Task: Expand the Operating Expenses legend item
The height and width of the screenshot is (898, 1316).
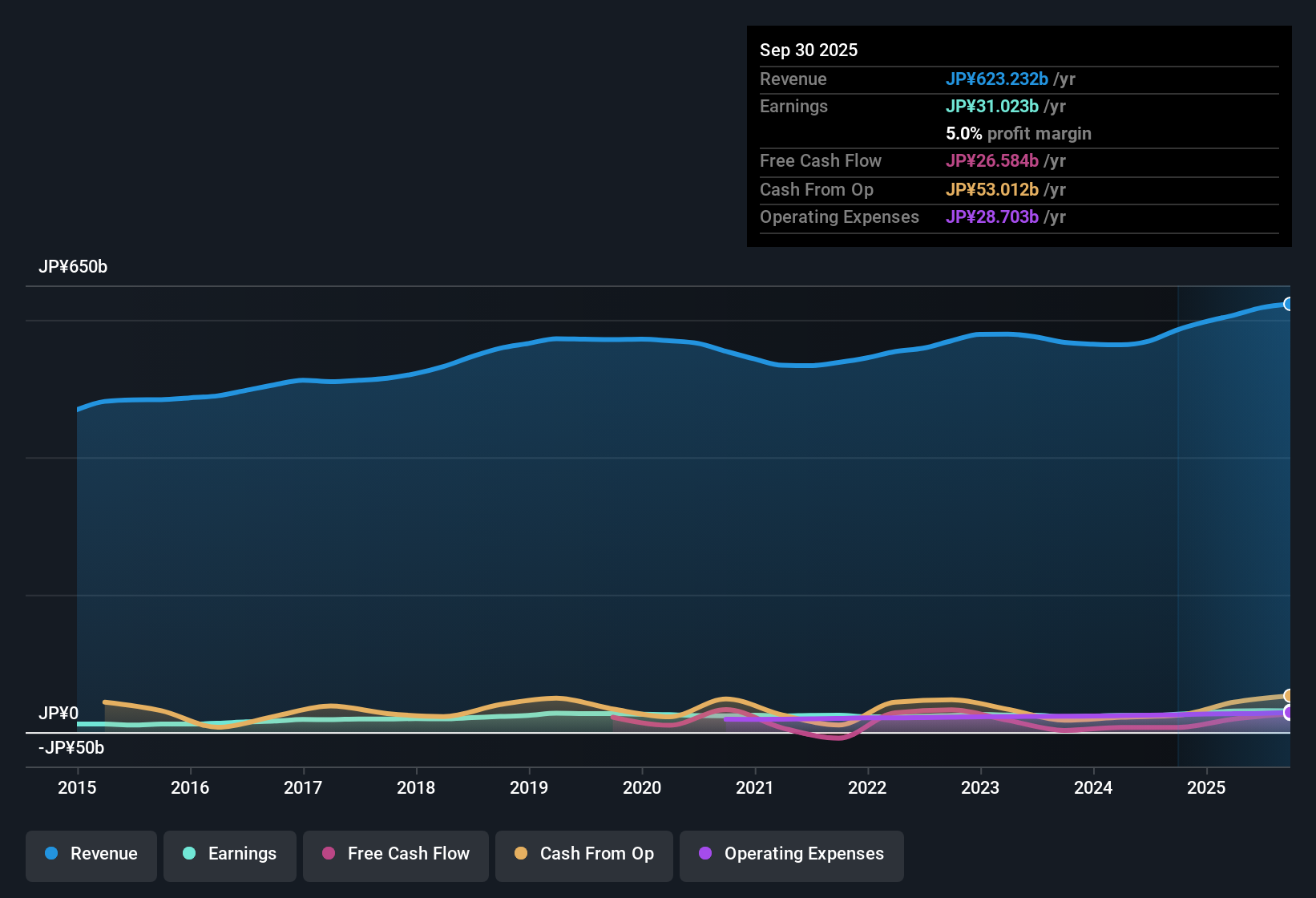Action: coord(791,855)
